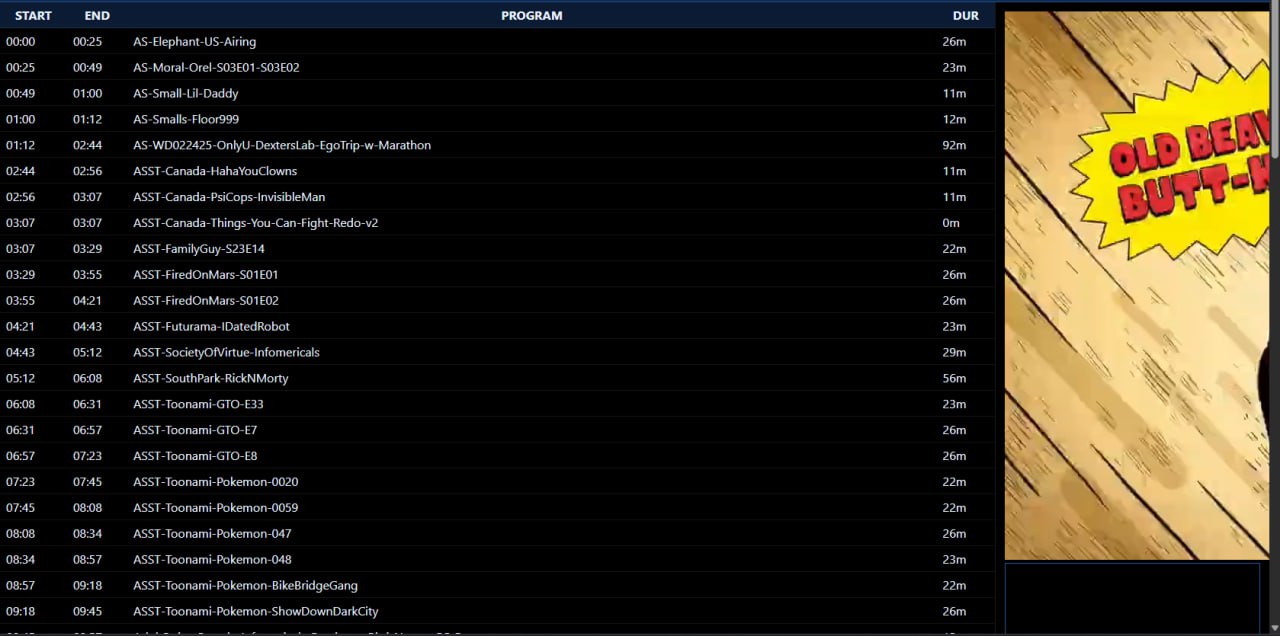This screenshot has width=1280, height=636.
Task: Click the START column header
Action: point(33,16)
